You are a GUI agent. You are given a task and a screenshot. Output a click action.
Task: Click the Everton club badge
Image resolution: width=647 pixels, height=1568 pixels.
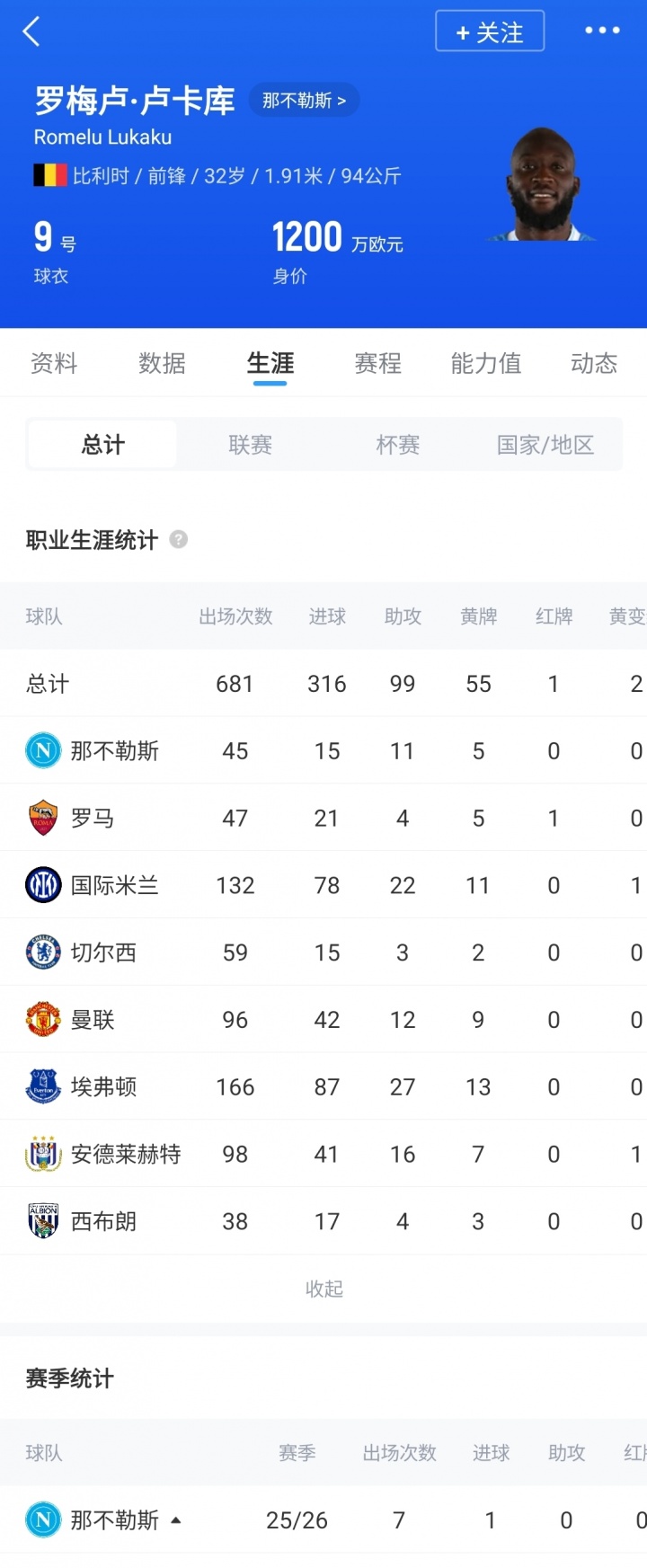41,1086
